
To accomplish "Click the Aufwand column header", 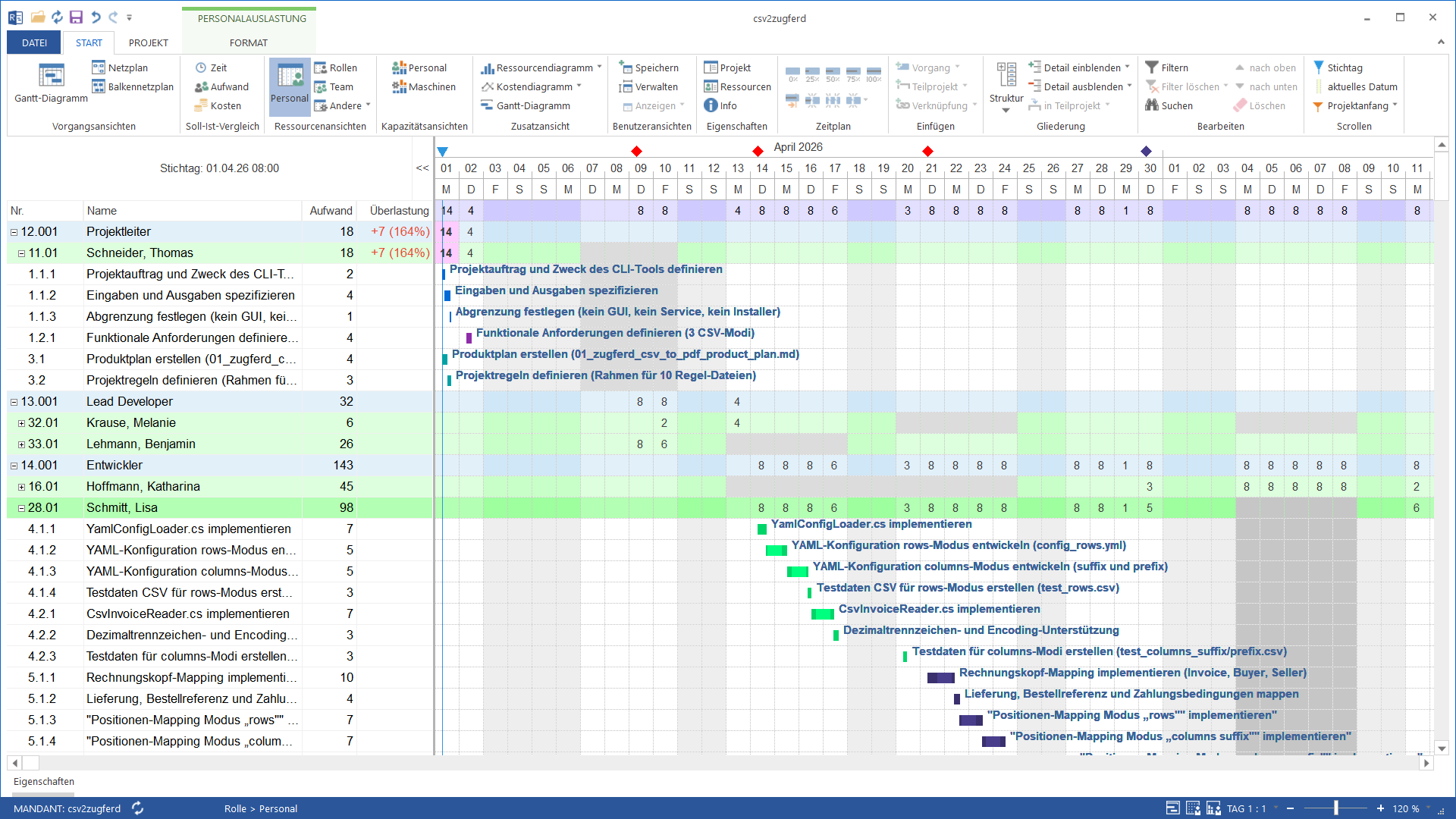I will 331,211.
